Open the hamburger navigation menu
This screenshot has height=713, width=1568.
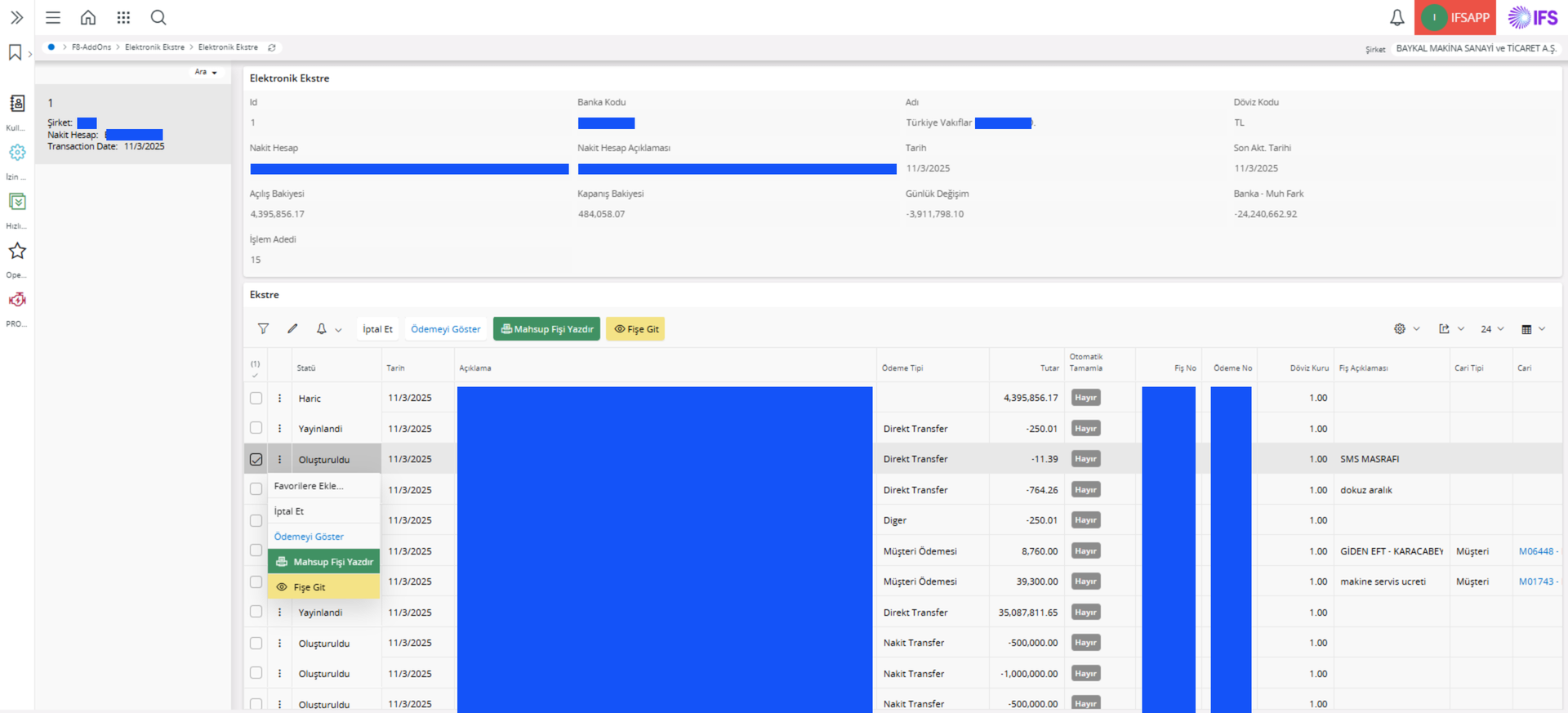(x=53, y=17)
